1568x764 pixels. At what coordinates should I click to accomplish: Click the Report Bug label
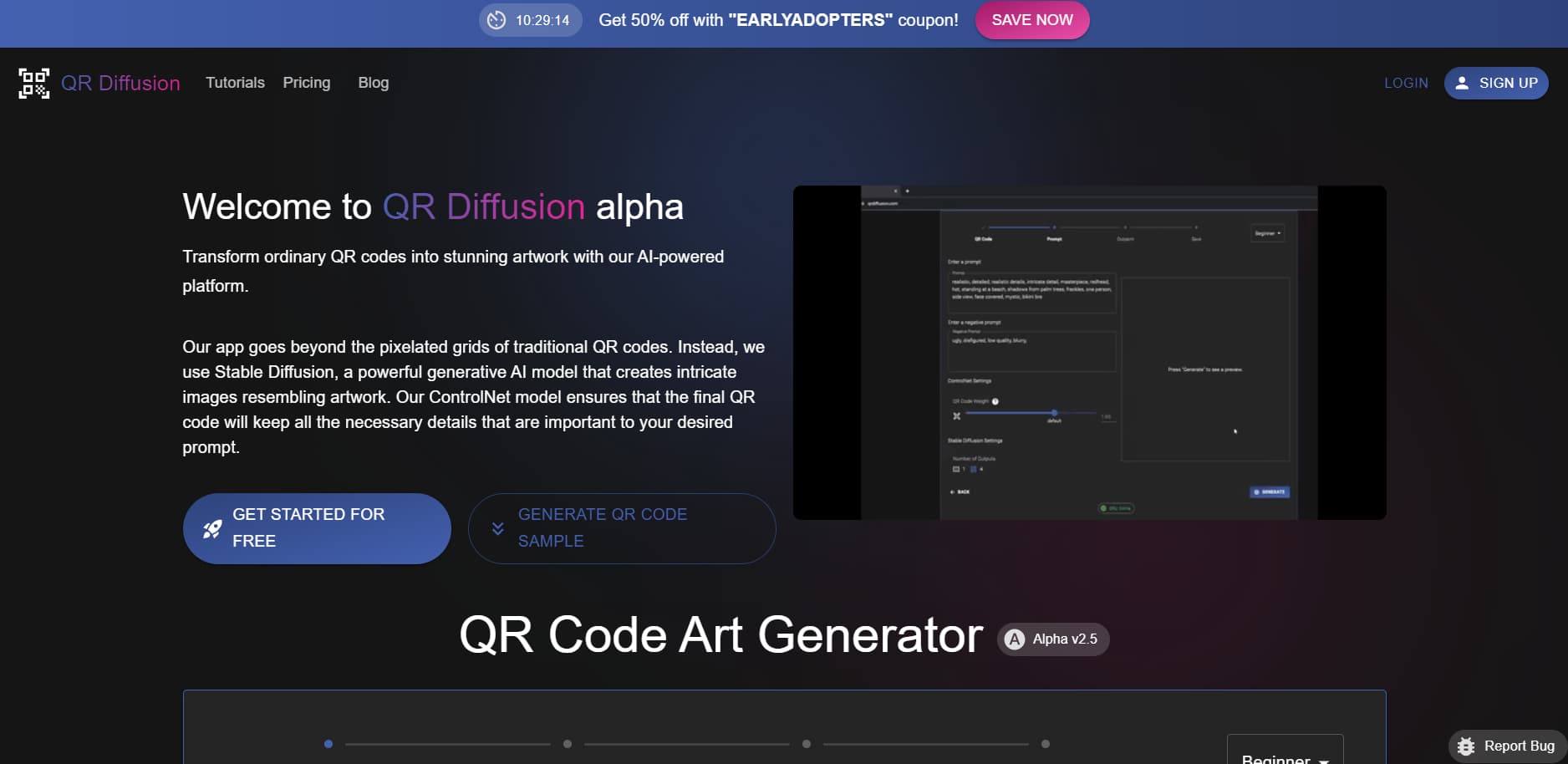(x=1520, y=746)
